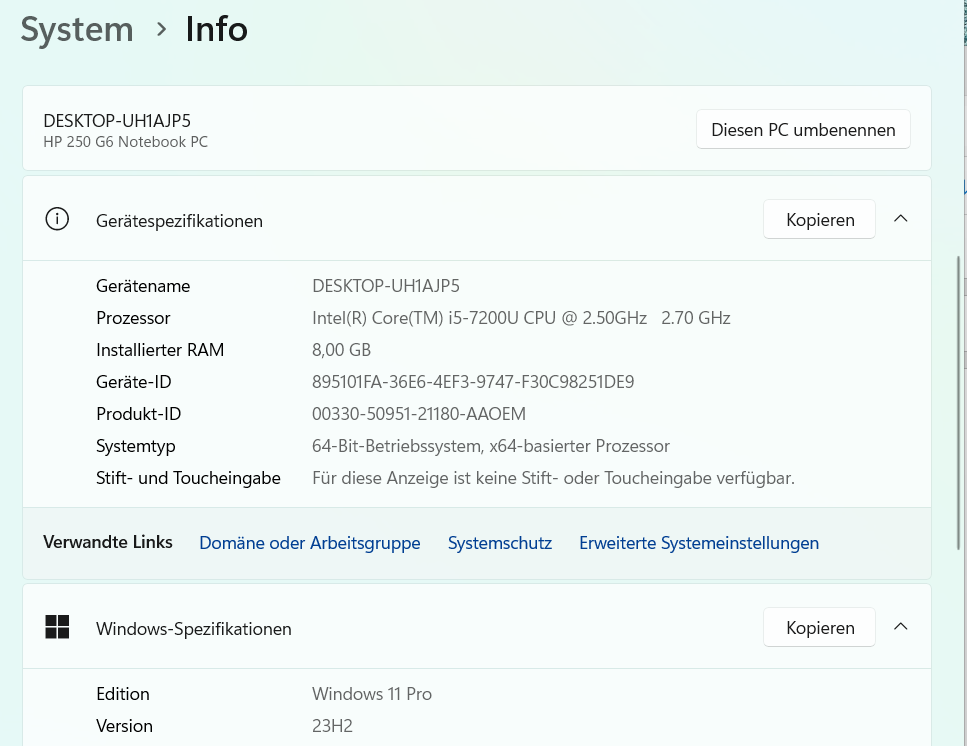Select the Gerätename value DESKTOP-UH1AJP5

385,286
